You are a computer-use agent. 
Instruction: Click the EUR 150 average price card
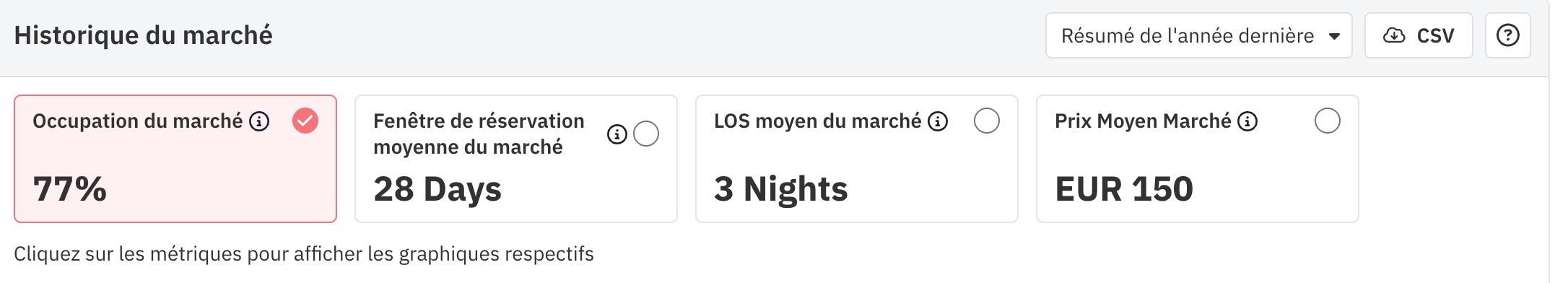click(x=1198, y=159)
